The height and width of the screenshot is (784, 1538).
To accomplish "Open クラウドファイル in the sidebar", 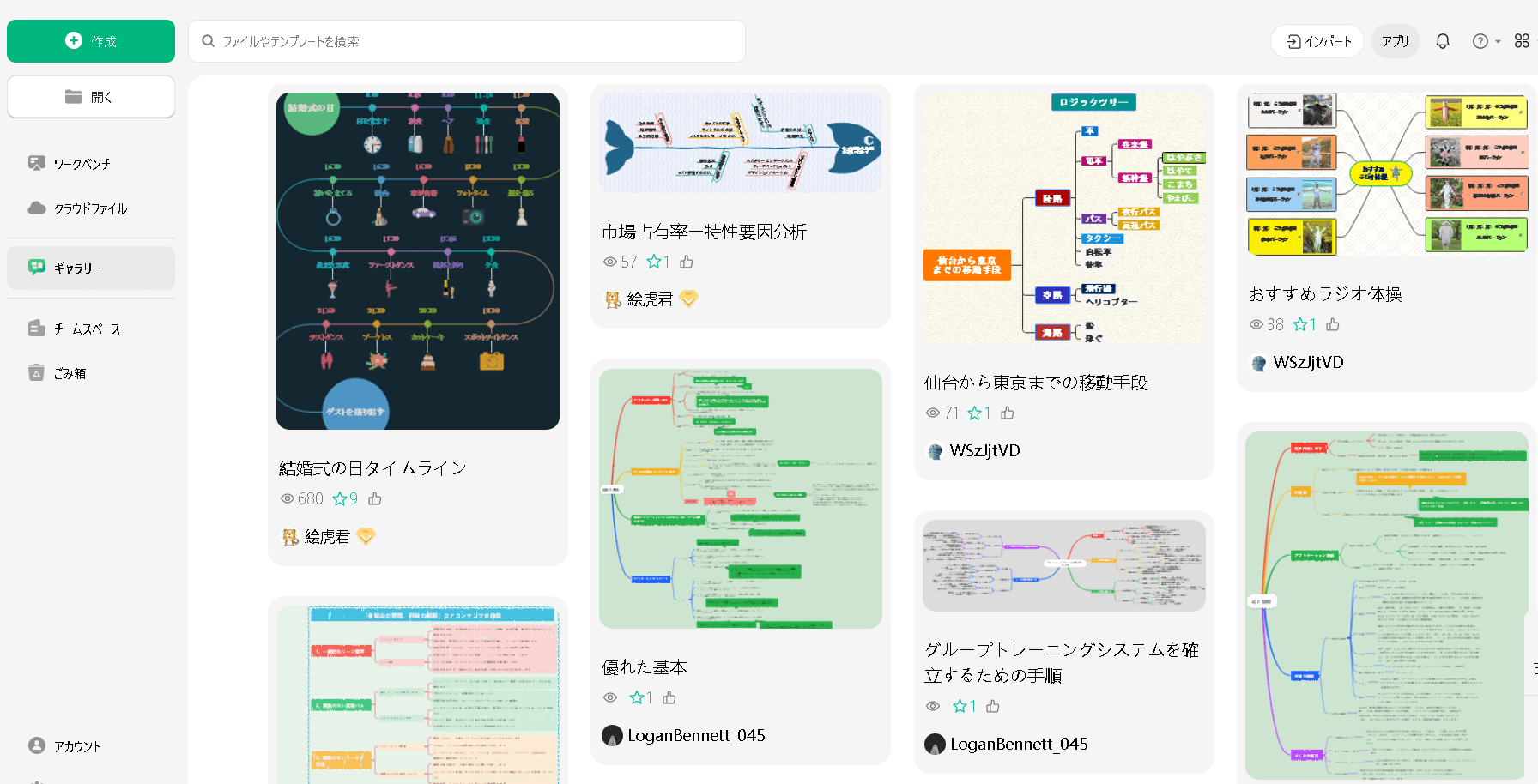I will click(x=91, y=208).
